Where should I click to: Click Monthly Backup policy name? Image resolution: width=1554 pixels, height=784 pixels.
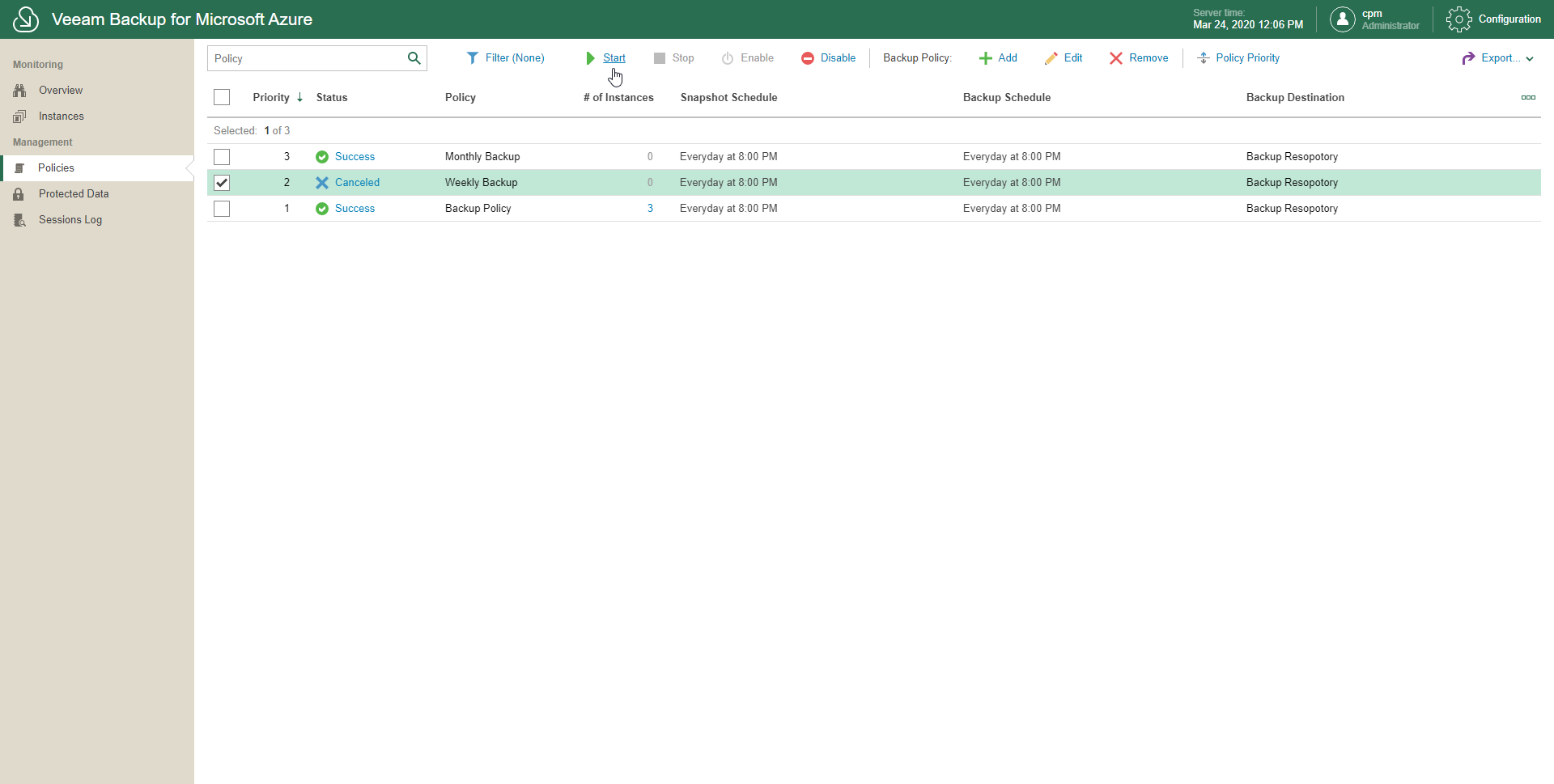click(482, 157)
